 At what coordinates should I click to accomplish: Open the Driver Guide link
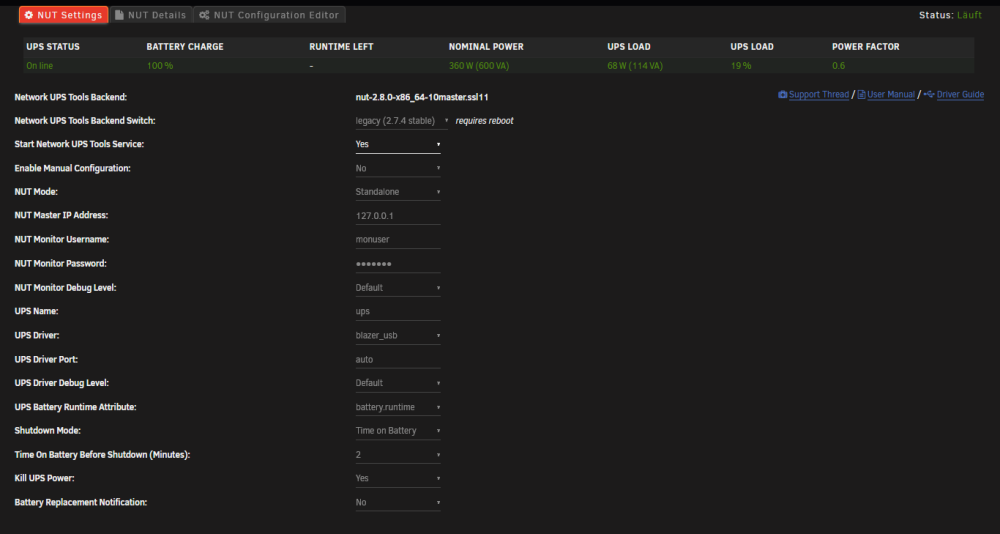pos(960,94)
